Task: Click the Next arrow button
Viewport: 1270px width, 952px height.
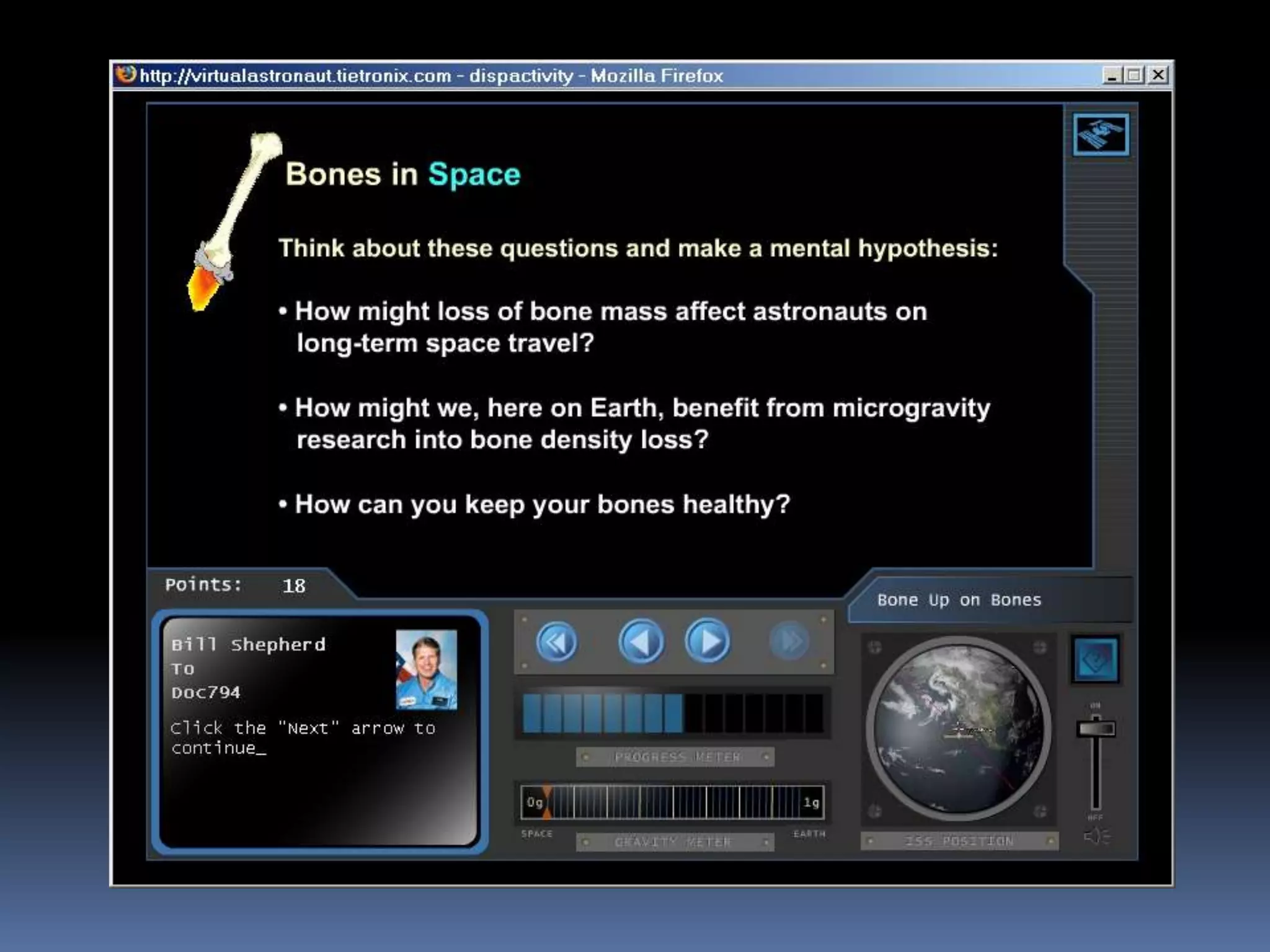Action: pos(708,641)
